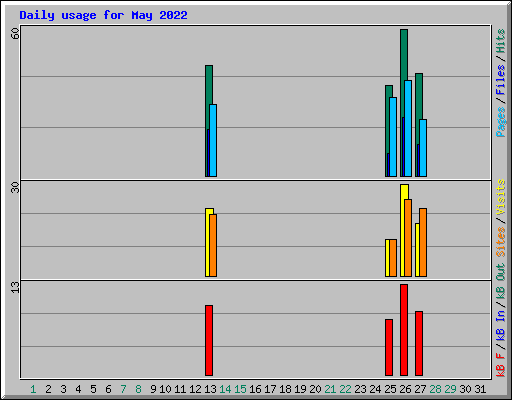Click day 15 on the x-axis
The height and width of the screenshot is (400, 512).
coord(240,389)
